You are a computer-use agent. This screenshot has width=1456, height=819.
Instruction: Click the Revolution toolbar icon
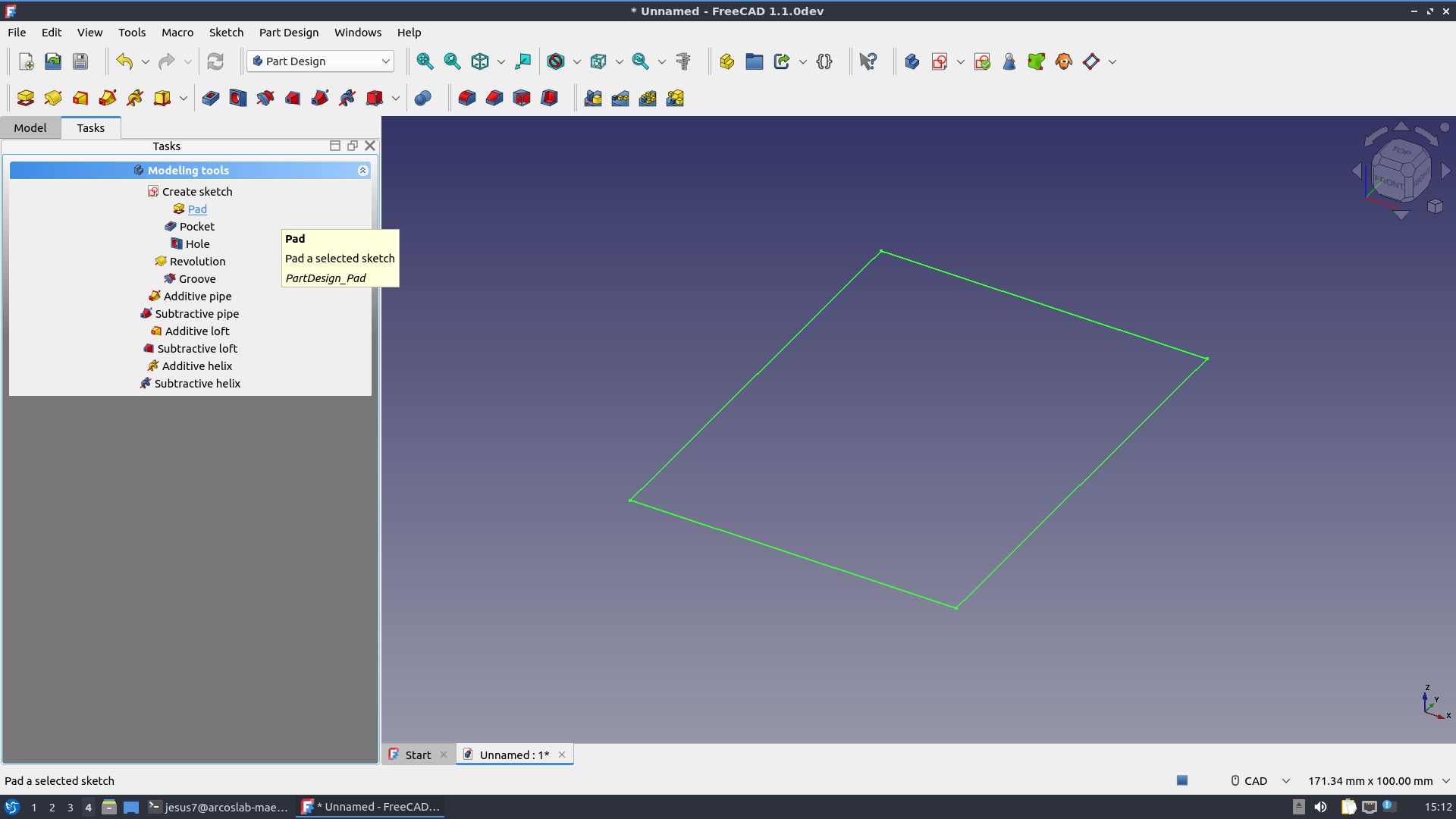(53, 98)
